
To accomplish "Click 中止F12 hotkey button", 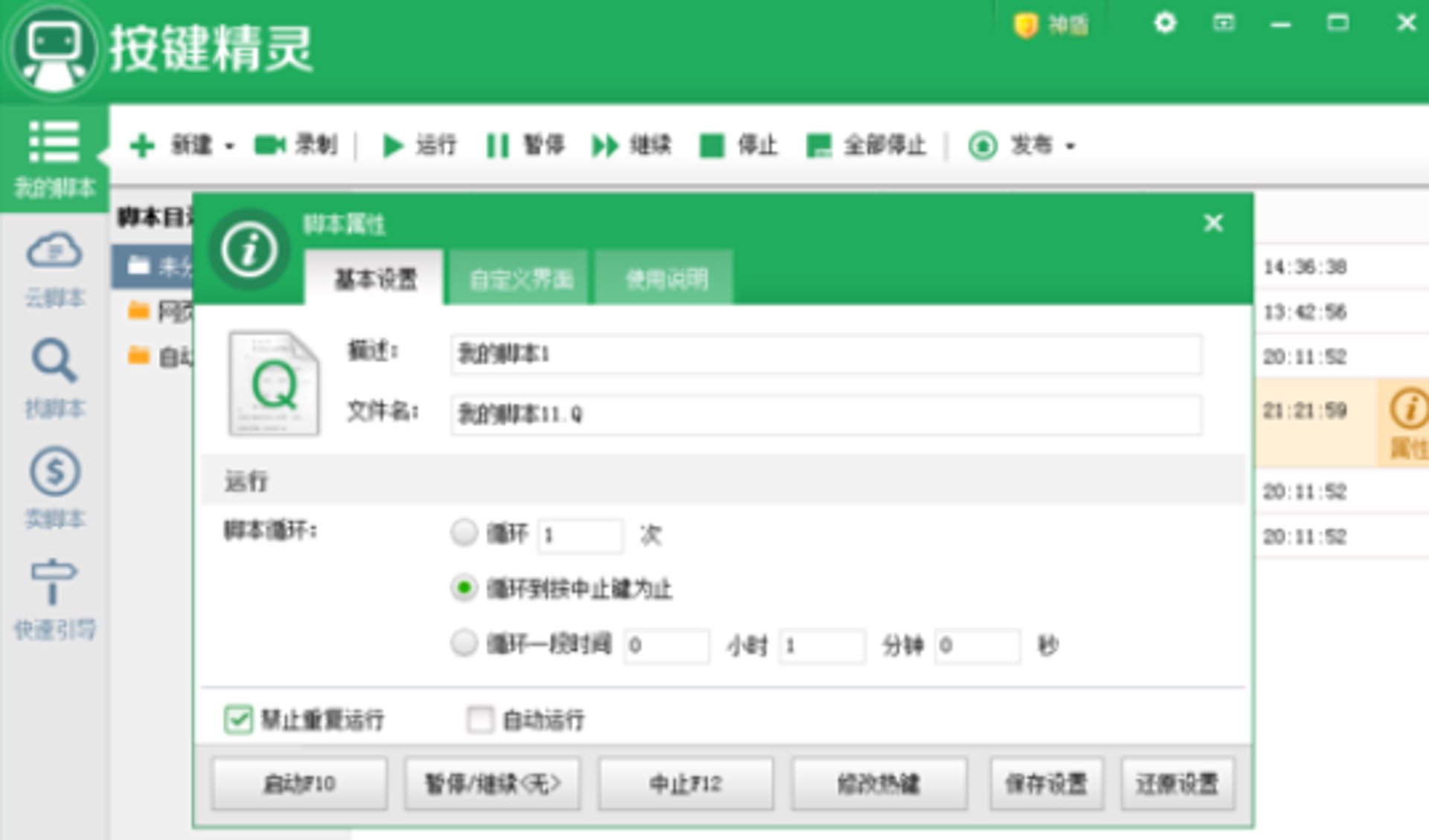I will [685, 783].
